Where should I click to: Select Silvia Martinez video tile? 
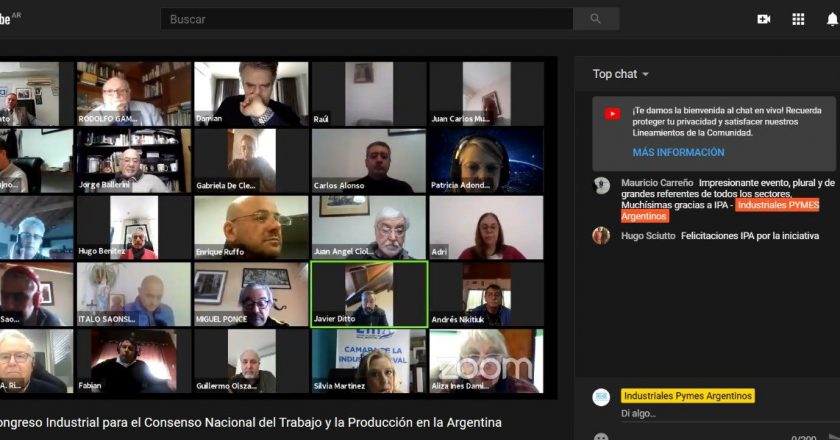pos(369,361)
